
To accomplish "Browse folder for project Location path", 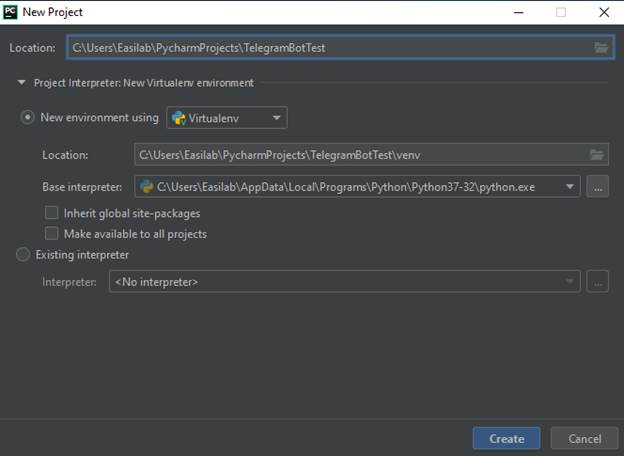I will 600,48.
